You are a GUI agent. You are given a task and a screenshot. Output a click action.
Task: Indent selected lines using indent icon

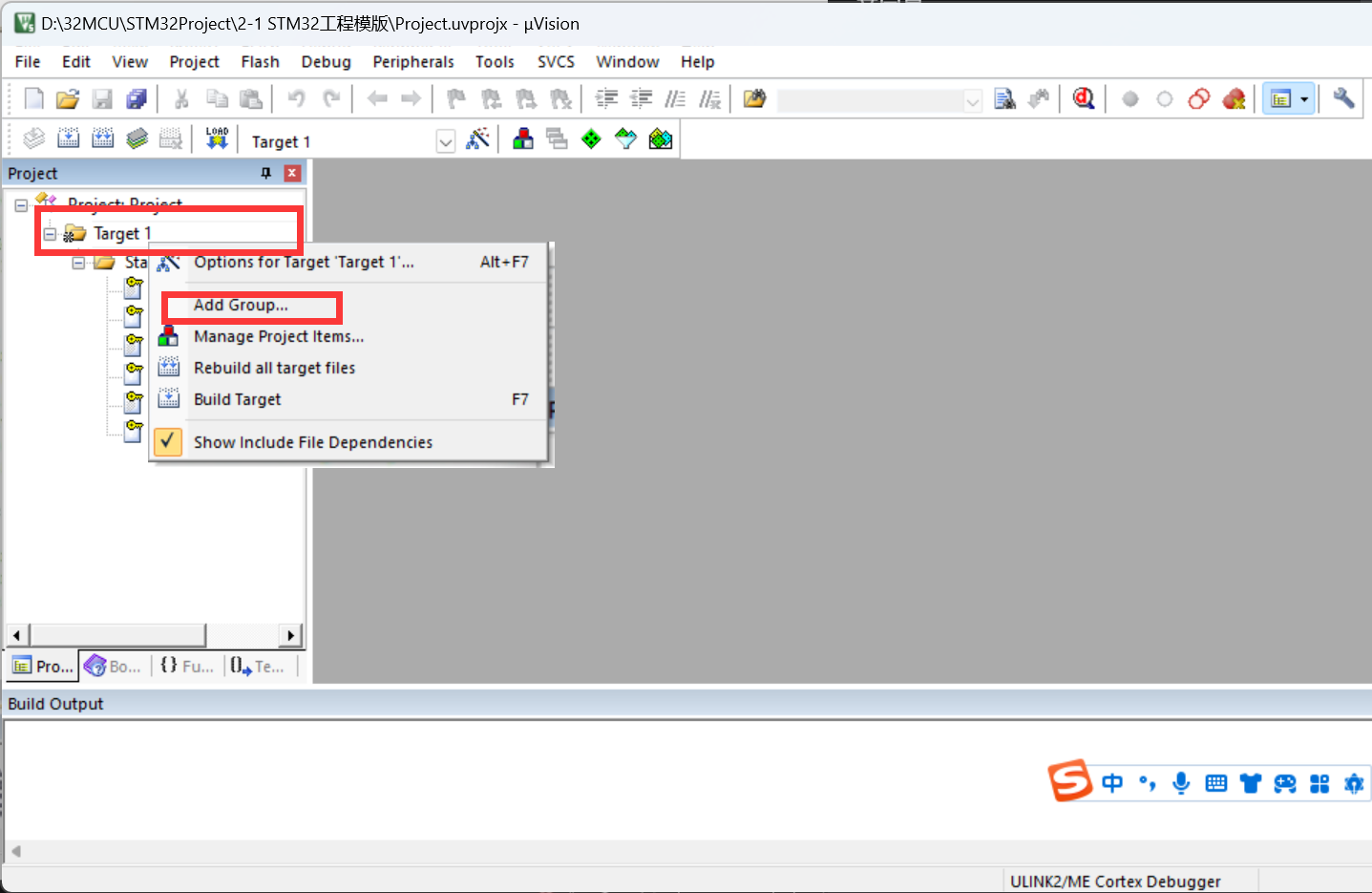coord(606,98)
